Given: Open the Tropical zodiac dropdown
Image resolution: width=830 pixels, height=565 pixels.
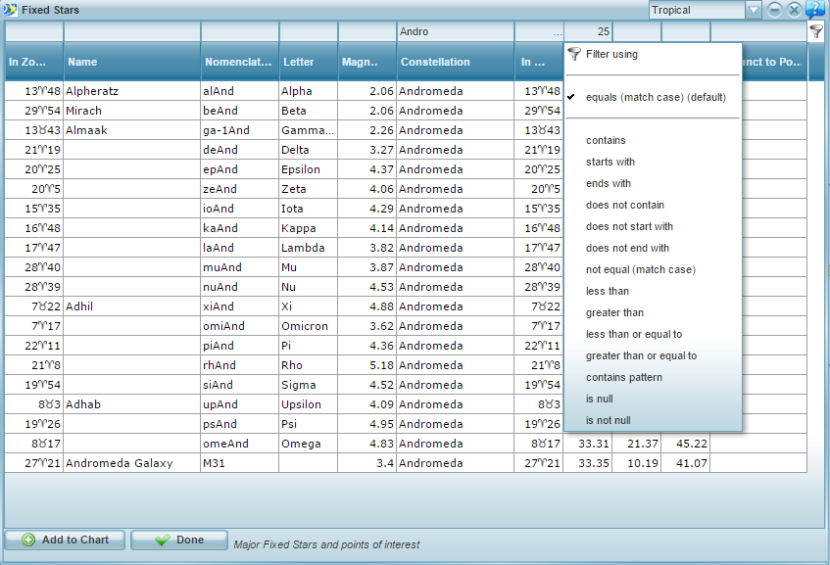Looking at the screenshot, I should 753,10.
